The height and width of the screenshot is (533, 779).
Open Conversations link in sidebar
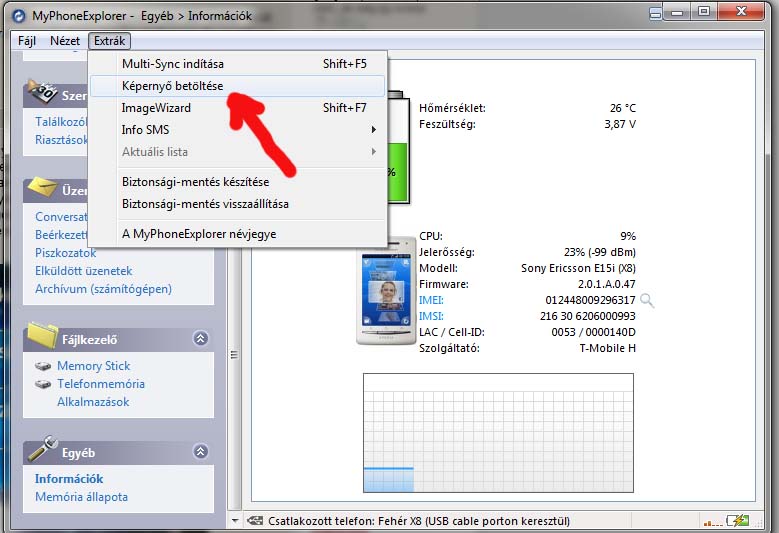tap(61, 217)
